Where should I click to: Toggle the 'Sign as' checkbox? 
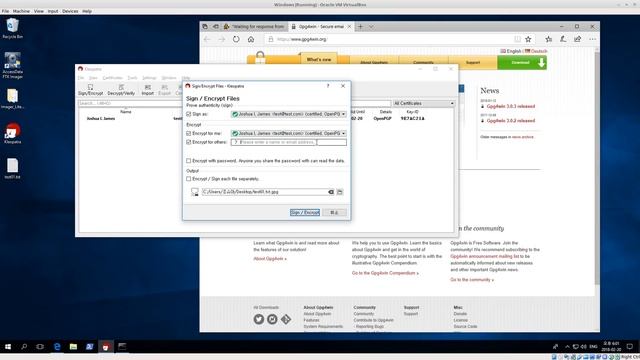coord(189,114)
